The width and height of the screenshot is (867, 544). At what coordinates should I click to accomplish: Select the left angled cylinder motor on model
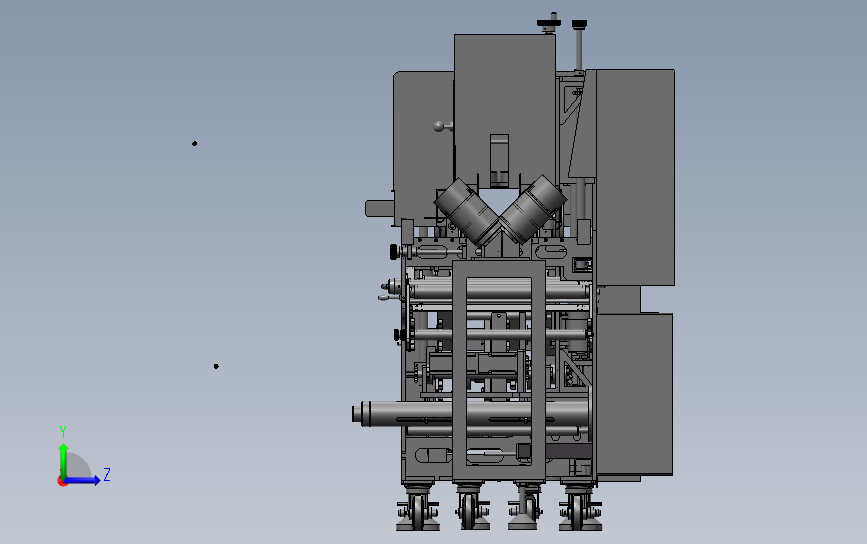pyautogui.click(x=467, y=211)
